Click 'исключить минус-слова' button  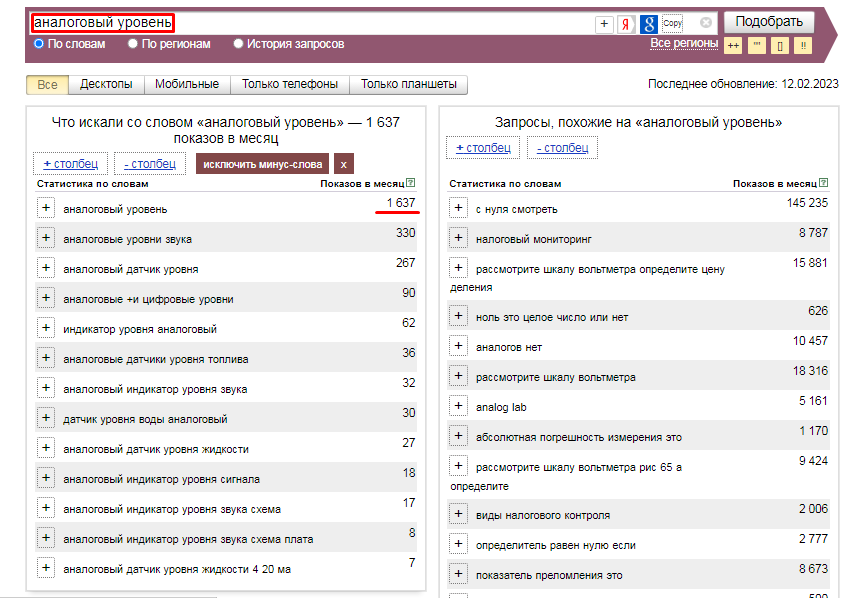[x=263, y=164]
